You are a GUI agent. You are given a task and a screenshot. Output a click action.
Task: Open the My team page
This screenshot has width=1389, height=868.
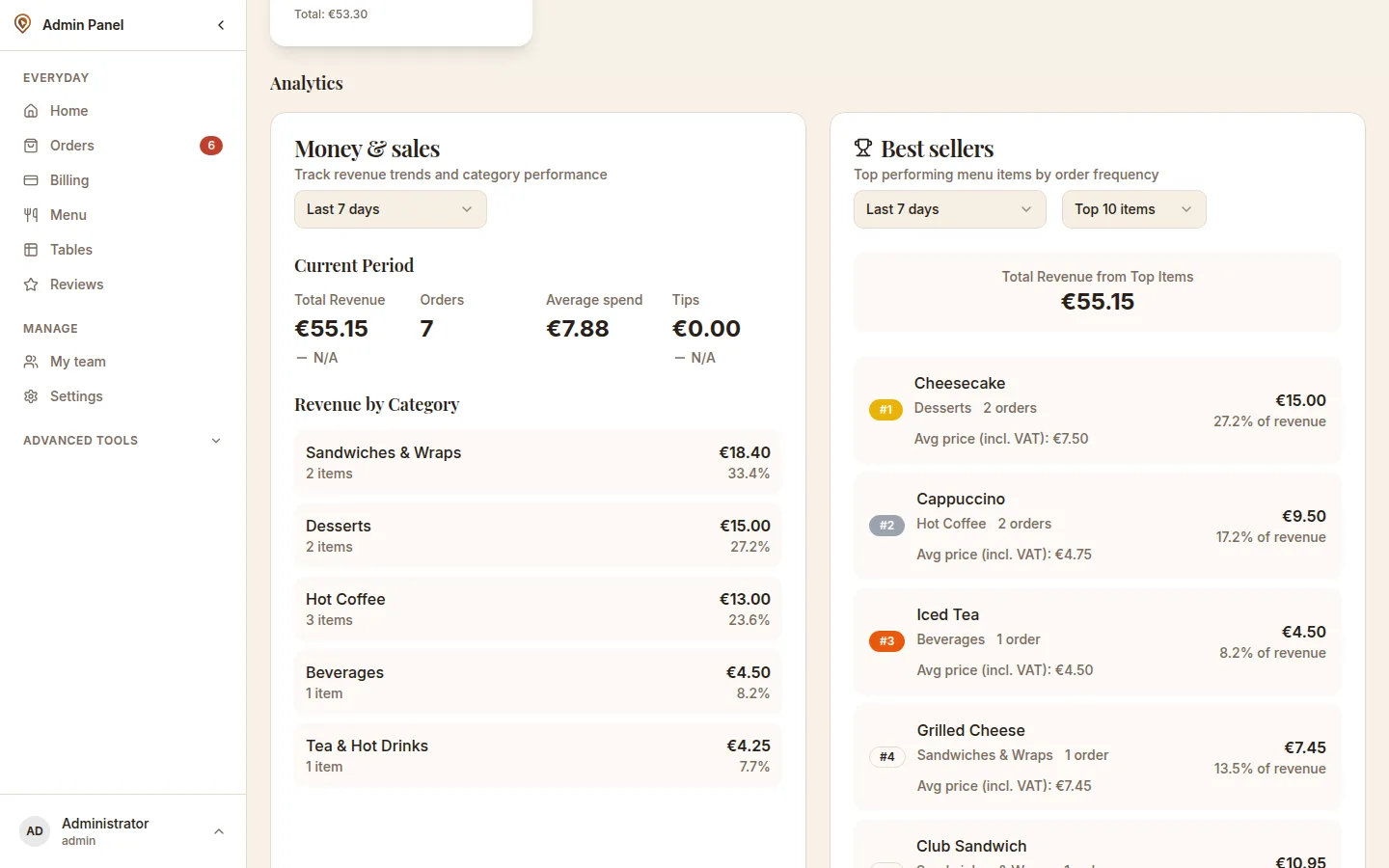[123, 362]
